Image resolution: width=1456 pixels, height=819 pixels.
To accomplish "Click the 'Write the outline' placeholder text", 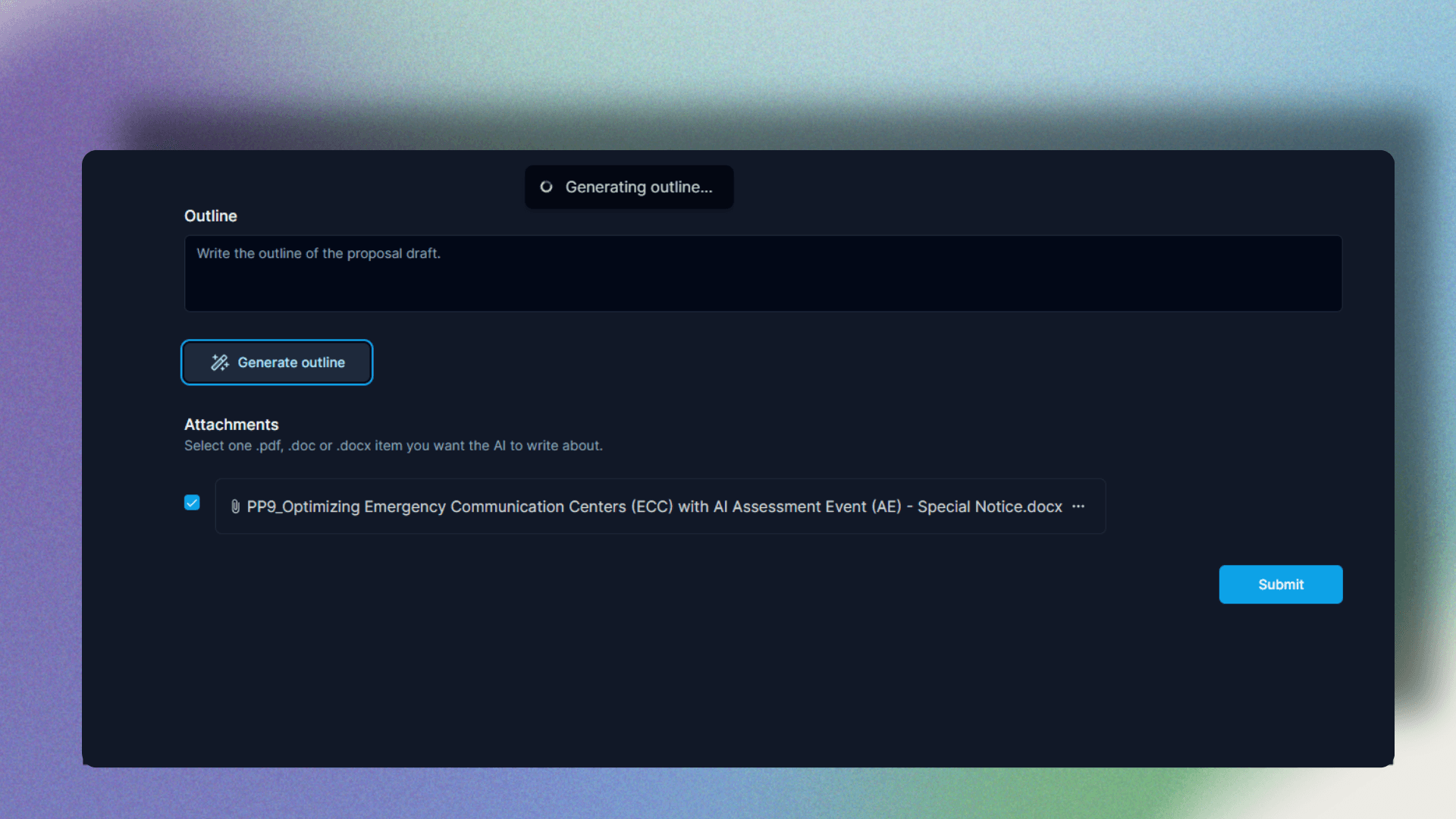I will pyautogui.click(x=318, y=253).
